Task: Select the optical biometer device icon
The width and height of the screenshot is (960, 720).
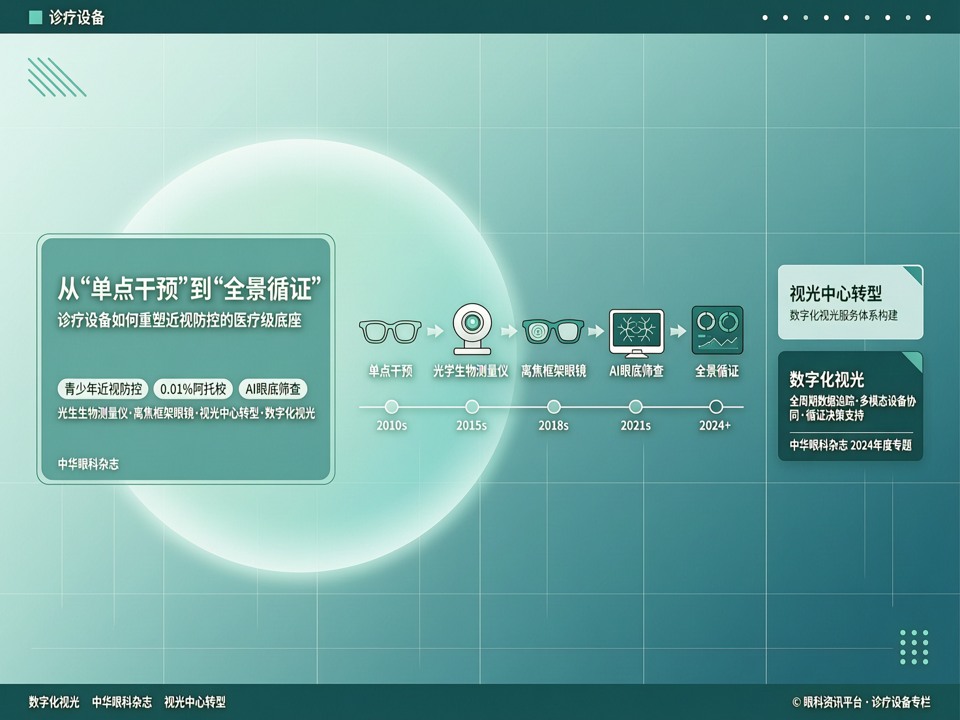Action: (x=472, y=329)
